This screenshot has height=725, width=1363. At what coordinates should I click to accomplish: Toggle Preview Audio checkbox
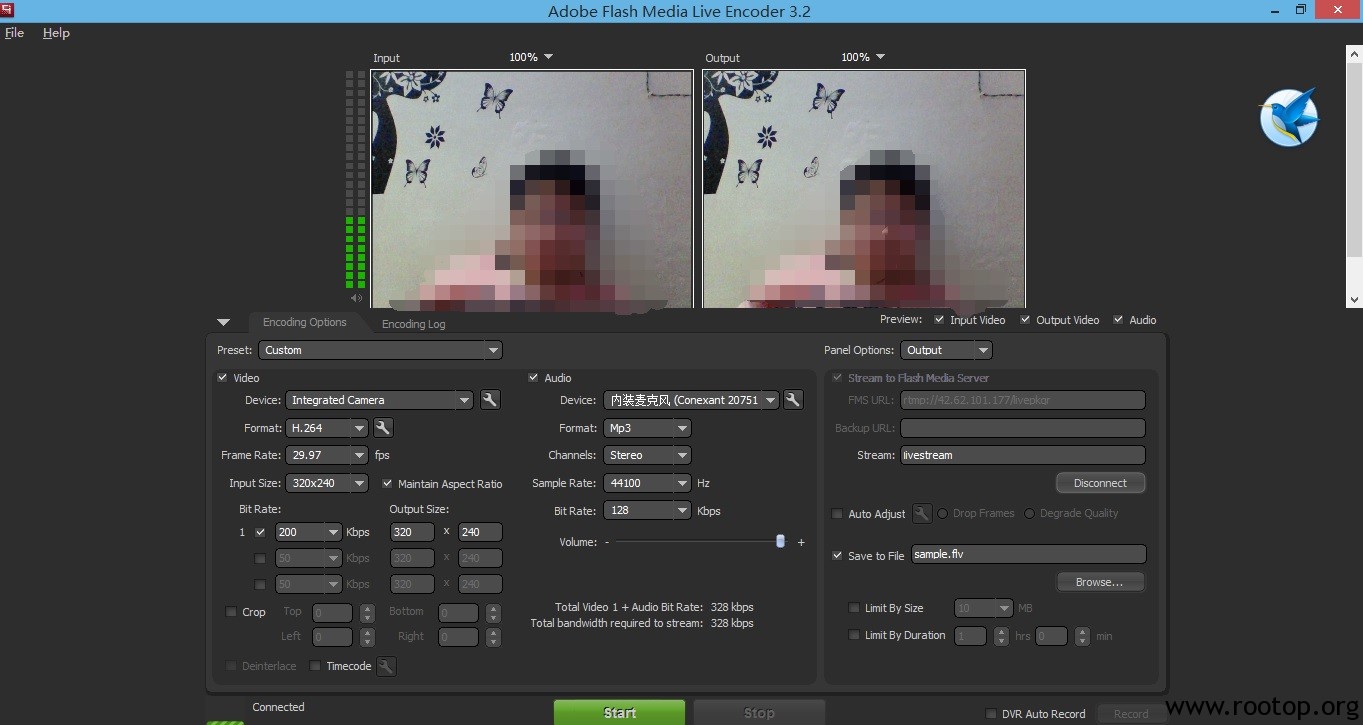point(1118,320)
